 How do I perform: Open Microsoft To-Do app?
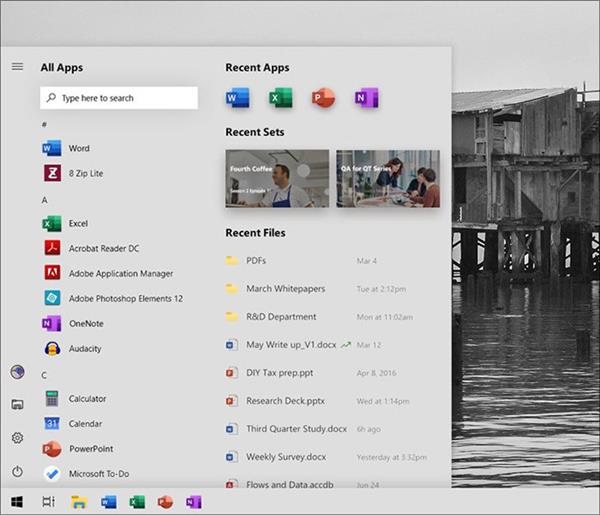click(x=98, y=474)
